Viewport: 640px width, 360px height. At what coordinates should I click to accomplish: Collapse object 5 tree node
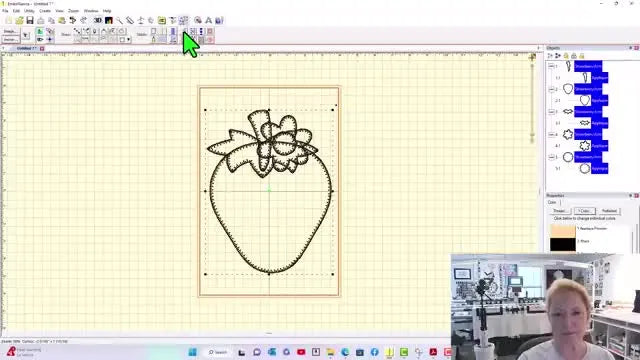(551, 157)
